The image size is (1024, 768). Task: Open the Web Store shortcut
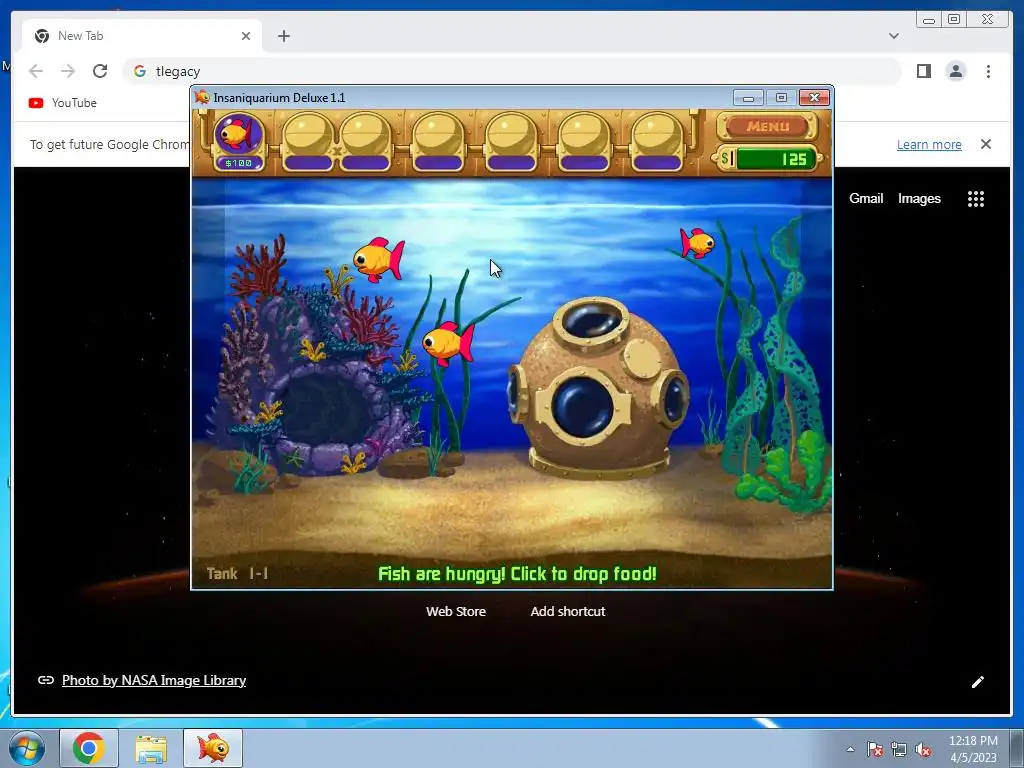tap(456, 611)
